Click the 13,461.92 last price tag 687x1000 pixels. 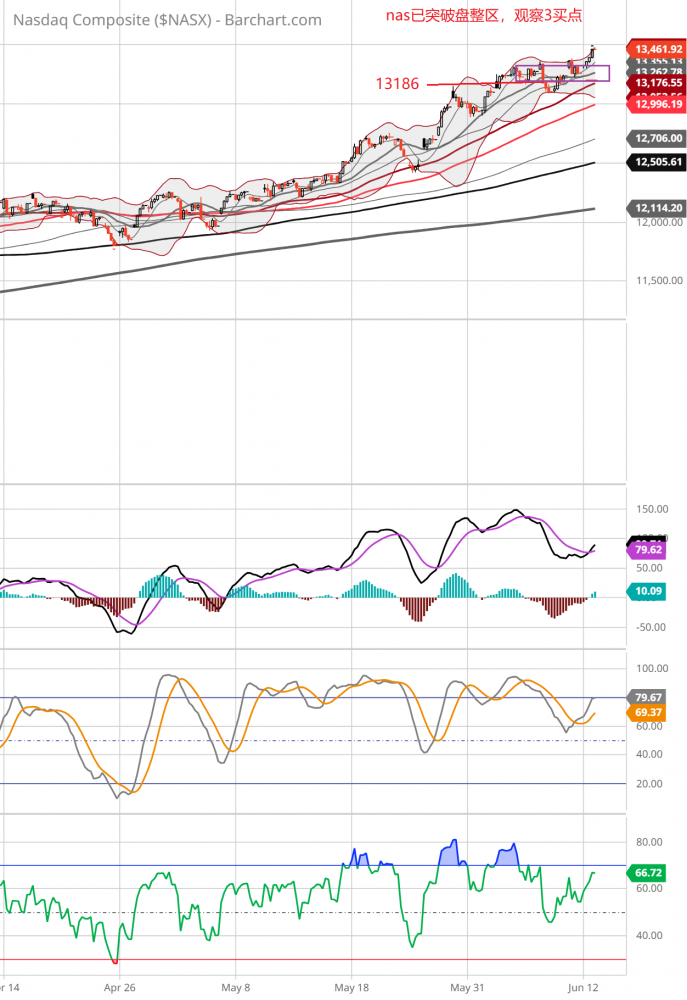(x=656, y=48)
